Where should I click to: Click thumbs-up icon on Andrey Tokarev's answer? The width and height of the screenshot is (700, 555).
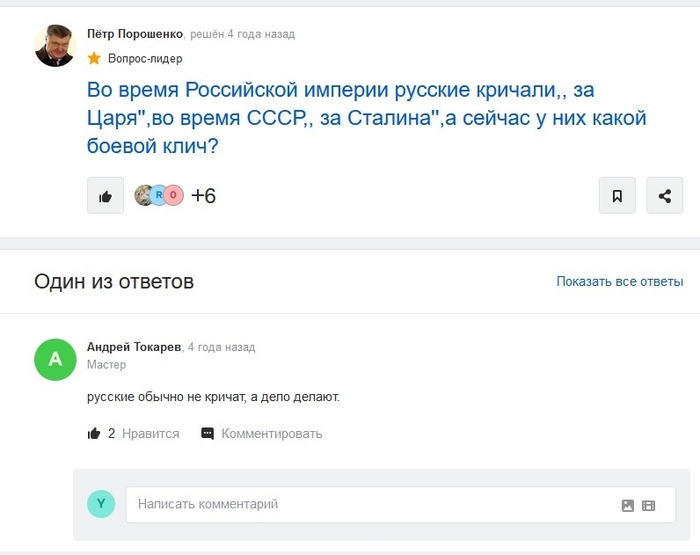click(94, 433)
